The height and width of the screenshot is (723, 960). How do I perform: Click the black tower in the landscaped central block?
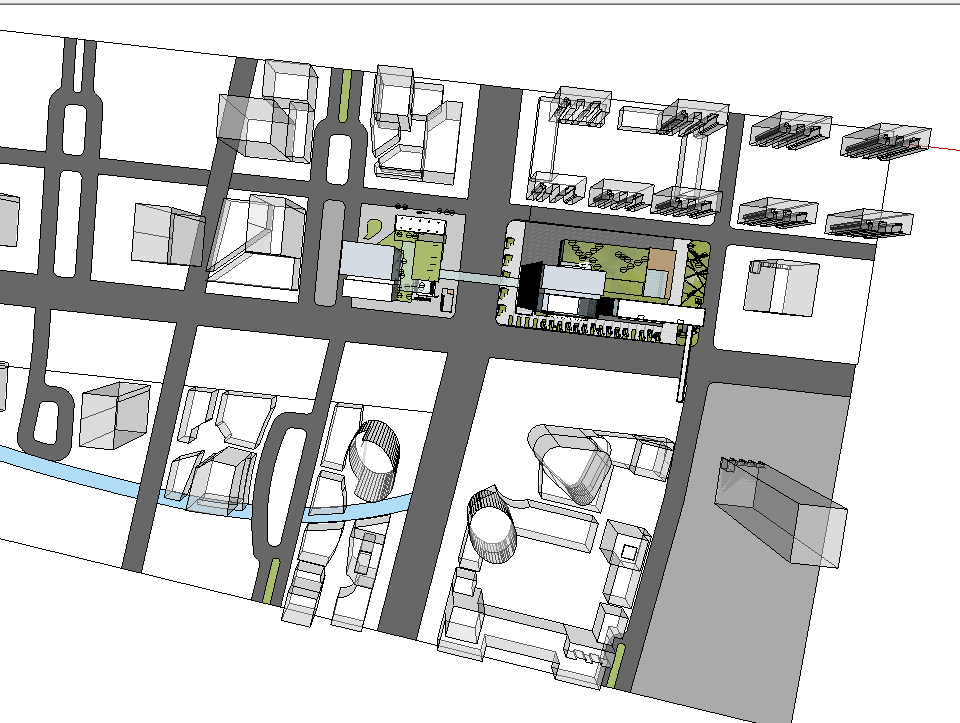(530, 287)
